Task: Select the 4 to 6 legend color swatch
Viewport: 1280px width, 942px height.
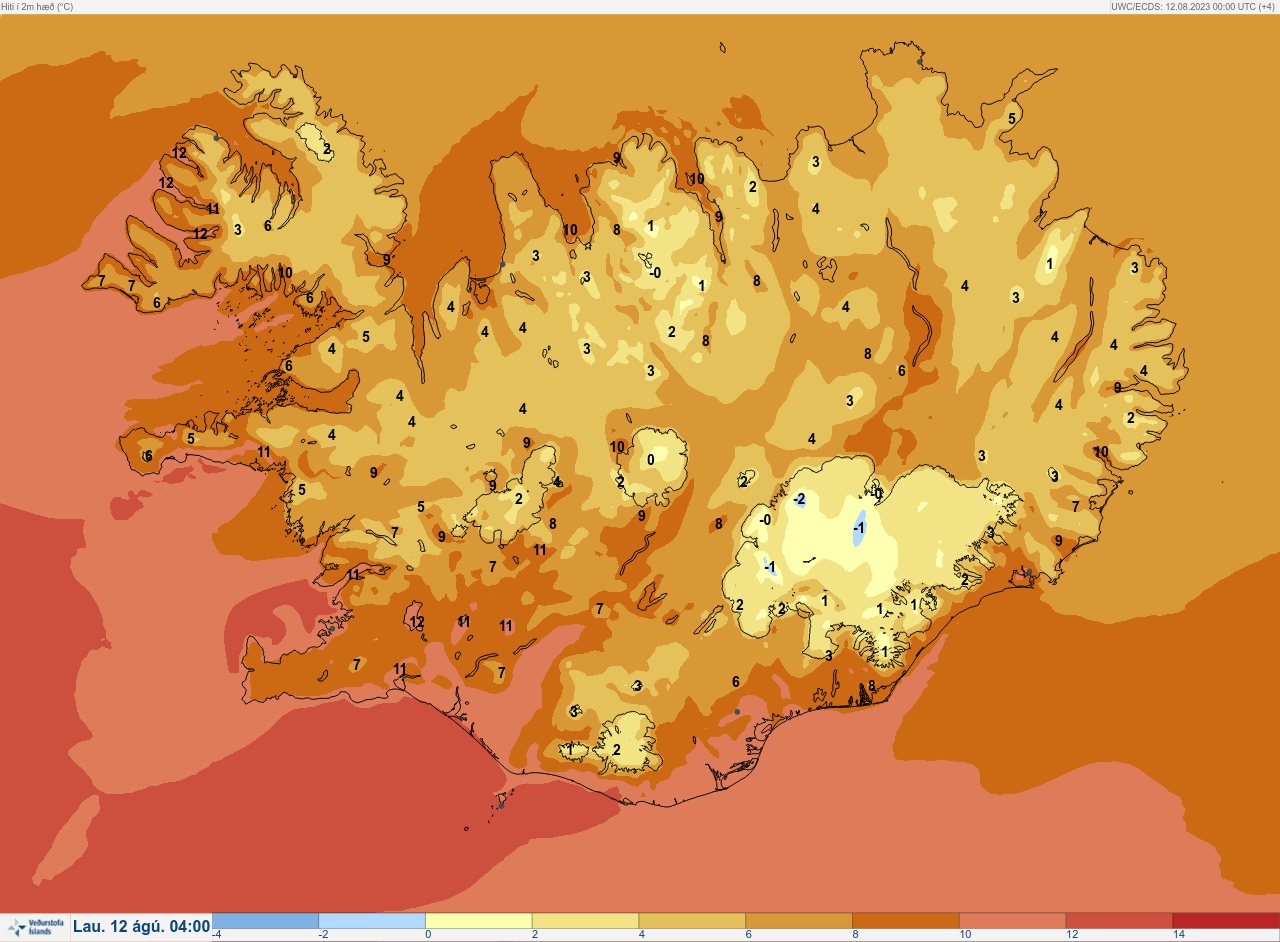Action: point(692,921)
